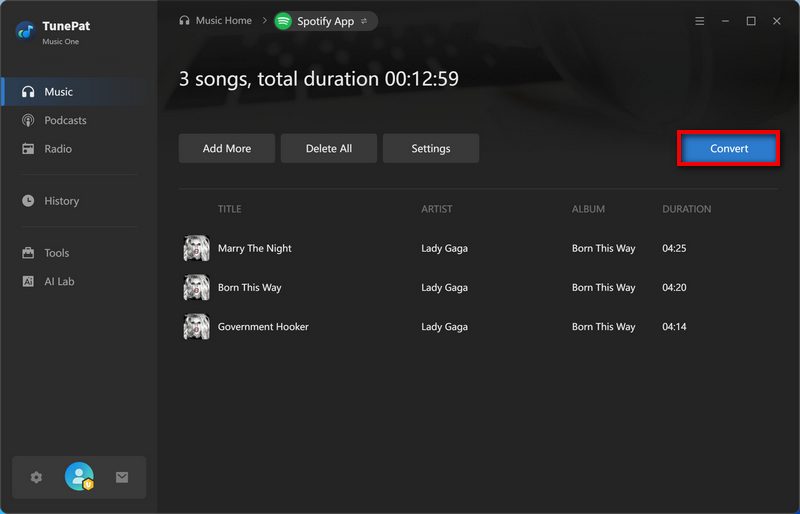This screenshot has width=800, height=514.
Task: Click the 04:20 duration value
Action: click(674, 287)
